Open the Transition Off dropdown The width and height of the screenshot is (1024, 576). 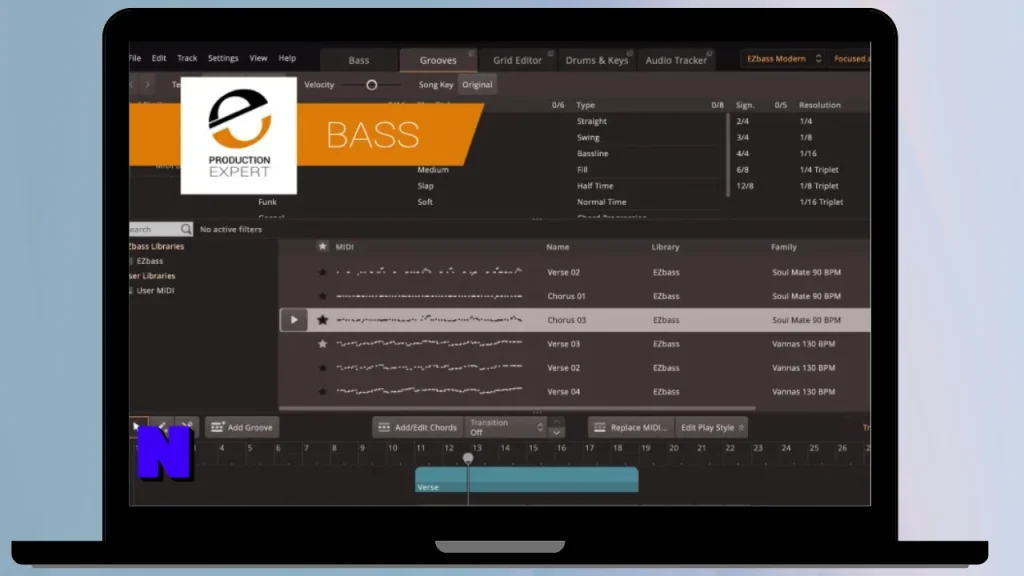click(x=506, y=428)
